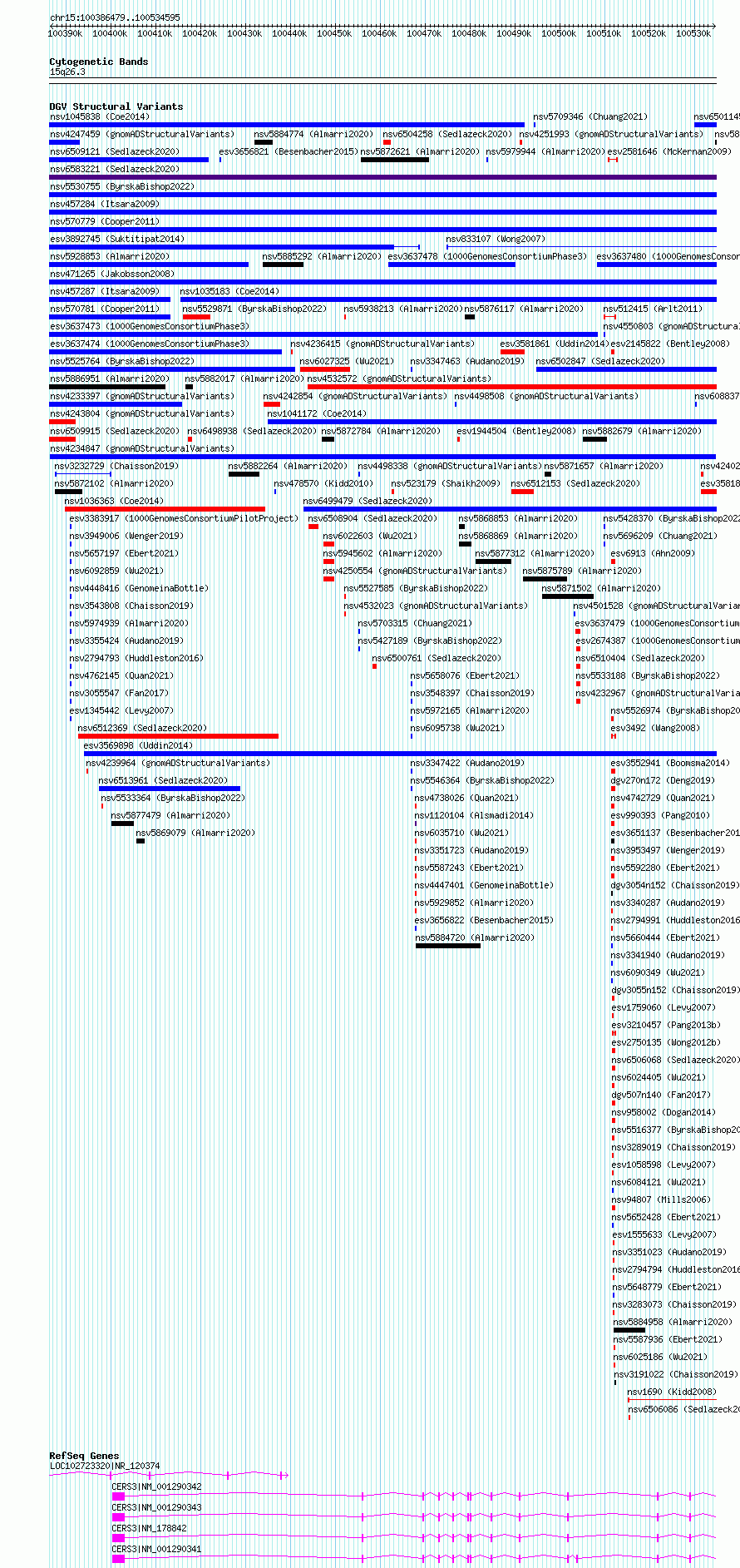Screen dimensions: 740x1568
Task: Click nsv1690 (Kidd2008) label
Action: pyautogui.click(x=672, y=1392)
